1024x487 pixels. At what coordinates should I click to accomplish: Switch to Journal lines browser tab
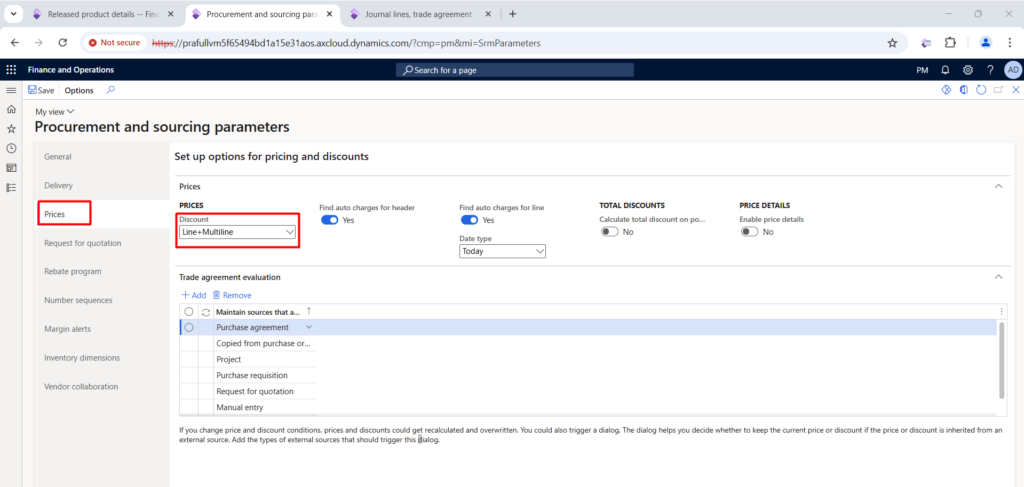tap(421, 14)
